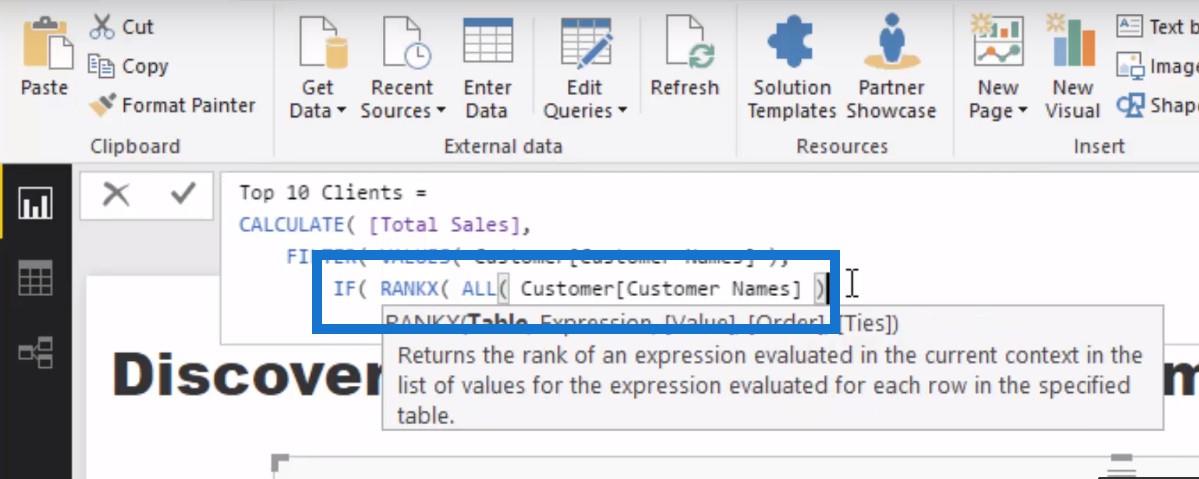Place cursor in the DAX formula bar

(x=709, y=258)
